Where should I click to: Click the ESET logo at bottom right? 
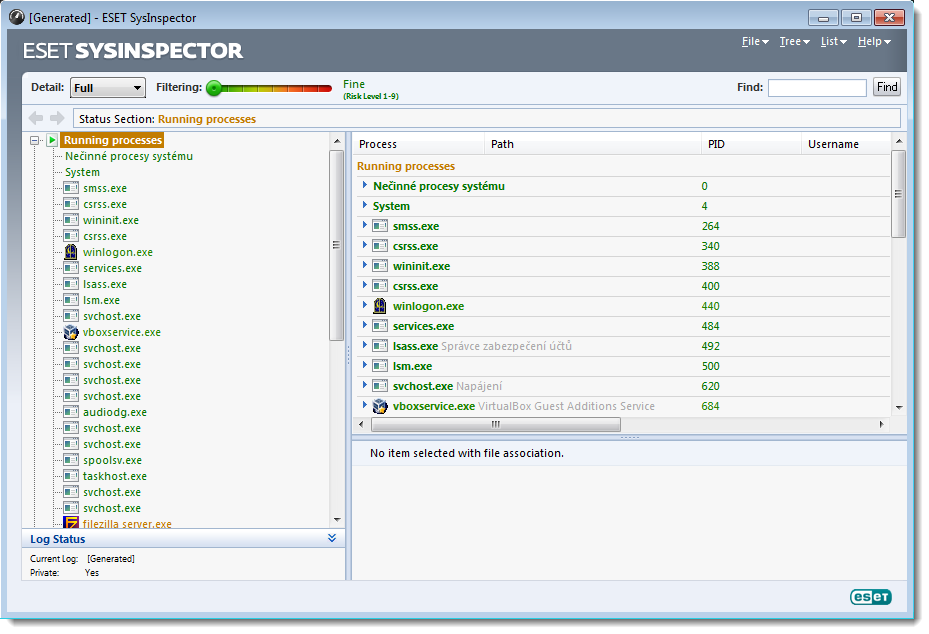[870, 597]
